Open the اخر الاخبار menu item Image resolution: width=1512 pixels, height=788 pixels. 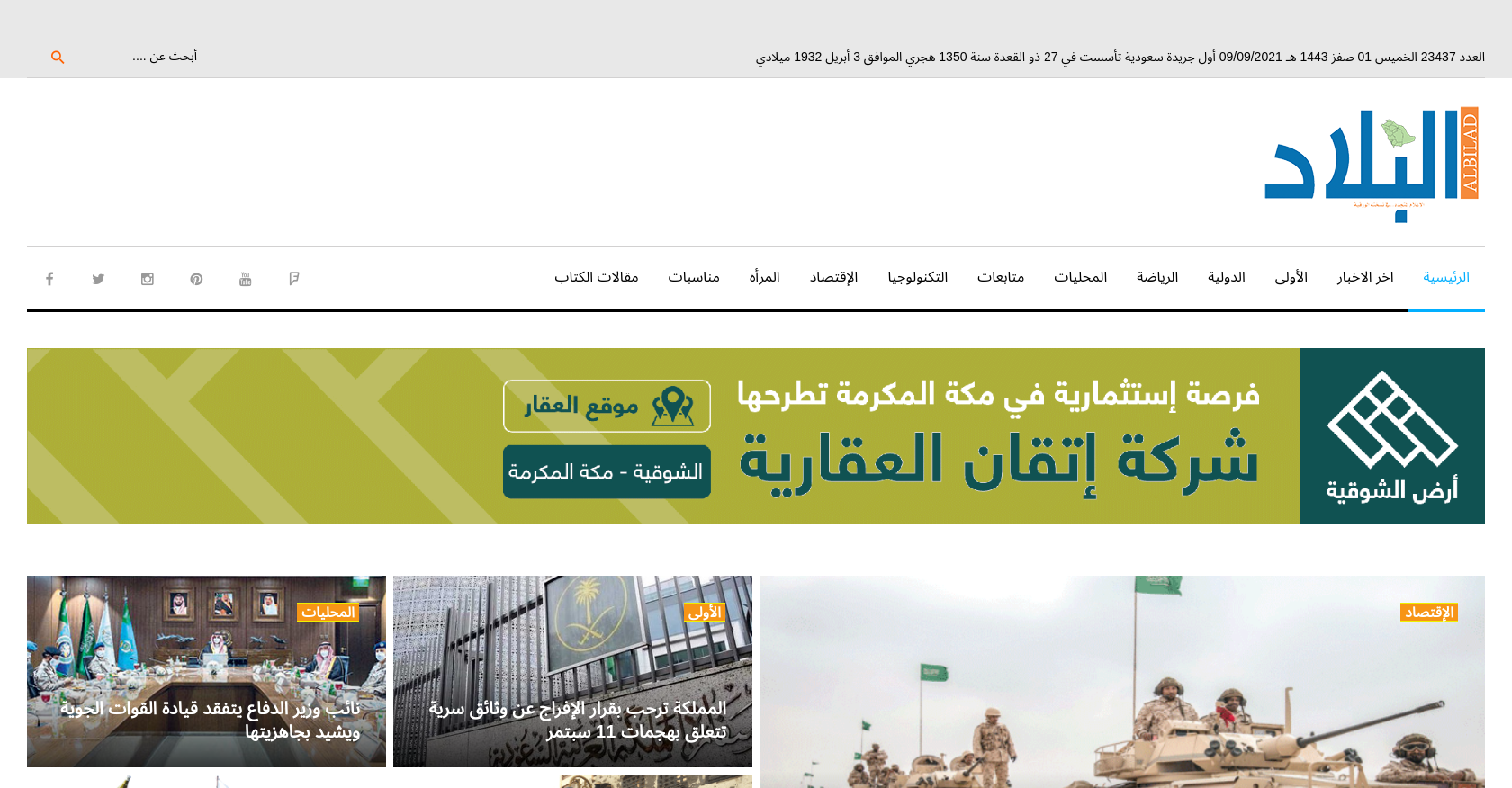pos(1365,277)
